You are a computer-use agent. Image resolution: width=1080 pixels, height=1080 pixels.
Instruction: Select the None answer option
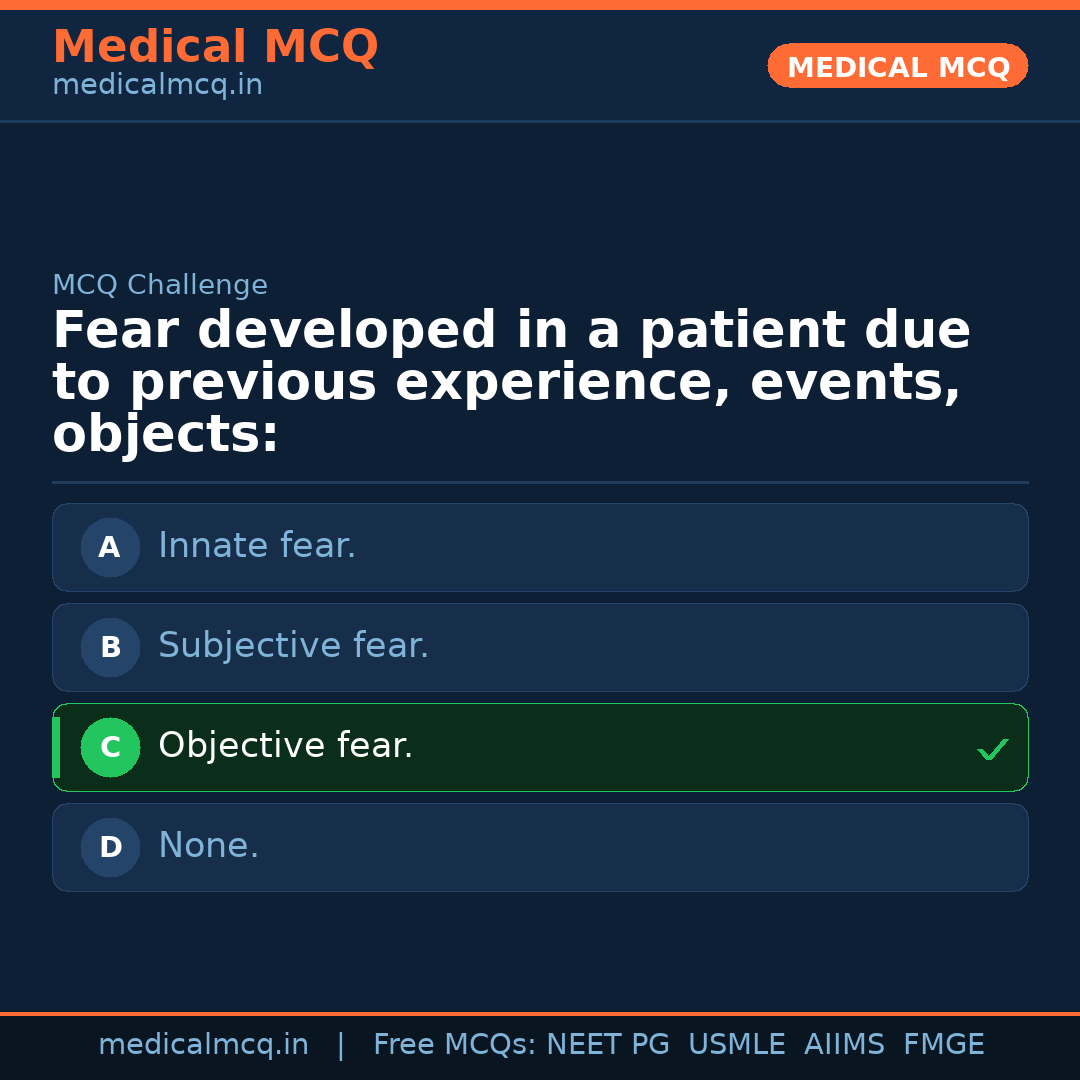tap(540, 847)
